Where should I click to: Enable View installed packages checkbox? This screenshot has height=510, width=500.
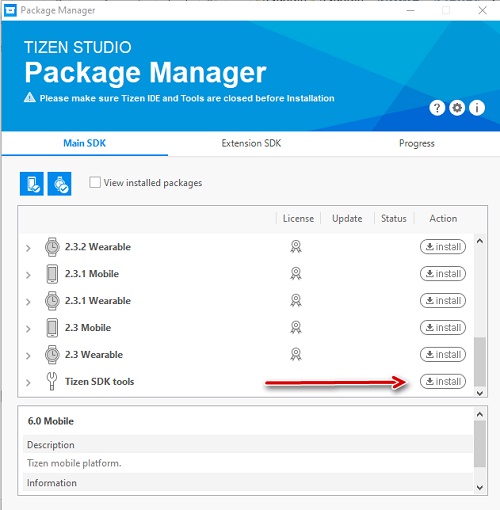(95, 182)
